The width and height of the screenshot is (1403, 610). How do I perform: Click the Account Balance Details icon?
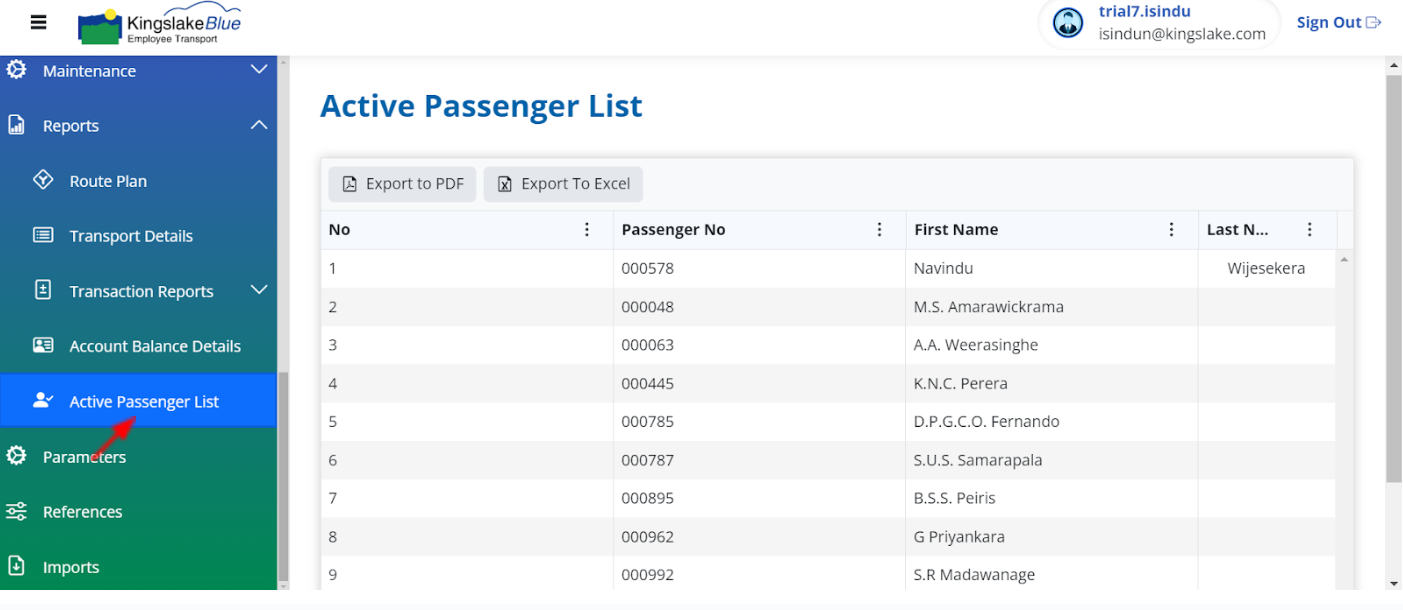coord(43,345)
